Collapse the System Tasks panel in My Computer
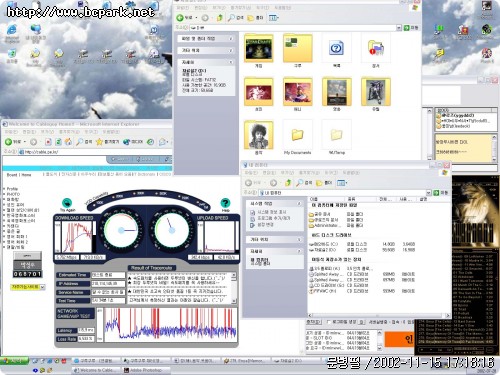Screen dimensions: 500x375 (x=299, y=204)
